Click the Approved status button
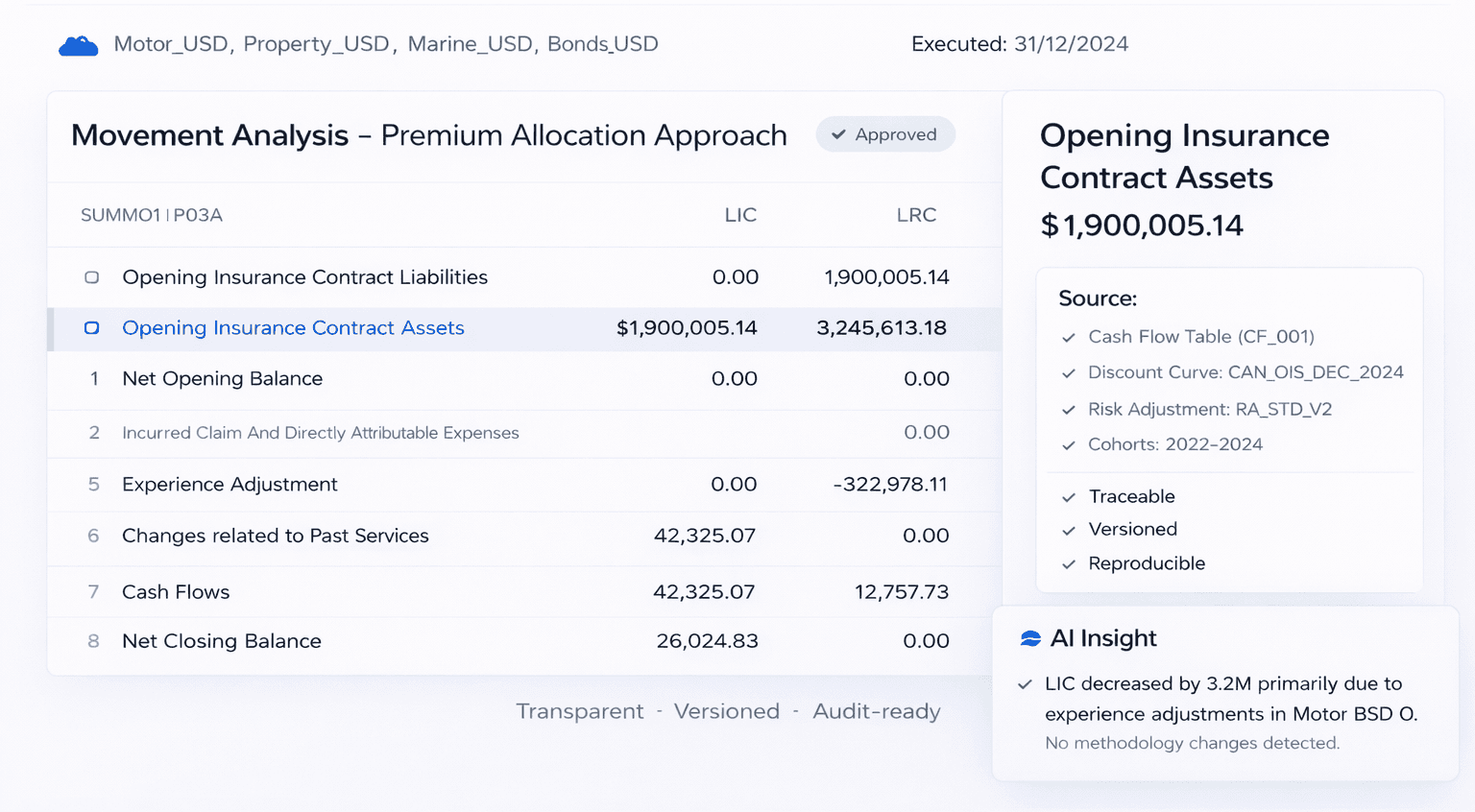This screenshot has width=1475, height=812. click(x=884, y=134)
